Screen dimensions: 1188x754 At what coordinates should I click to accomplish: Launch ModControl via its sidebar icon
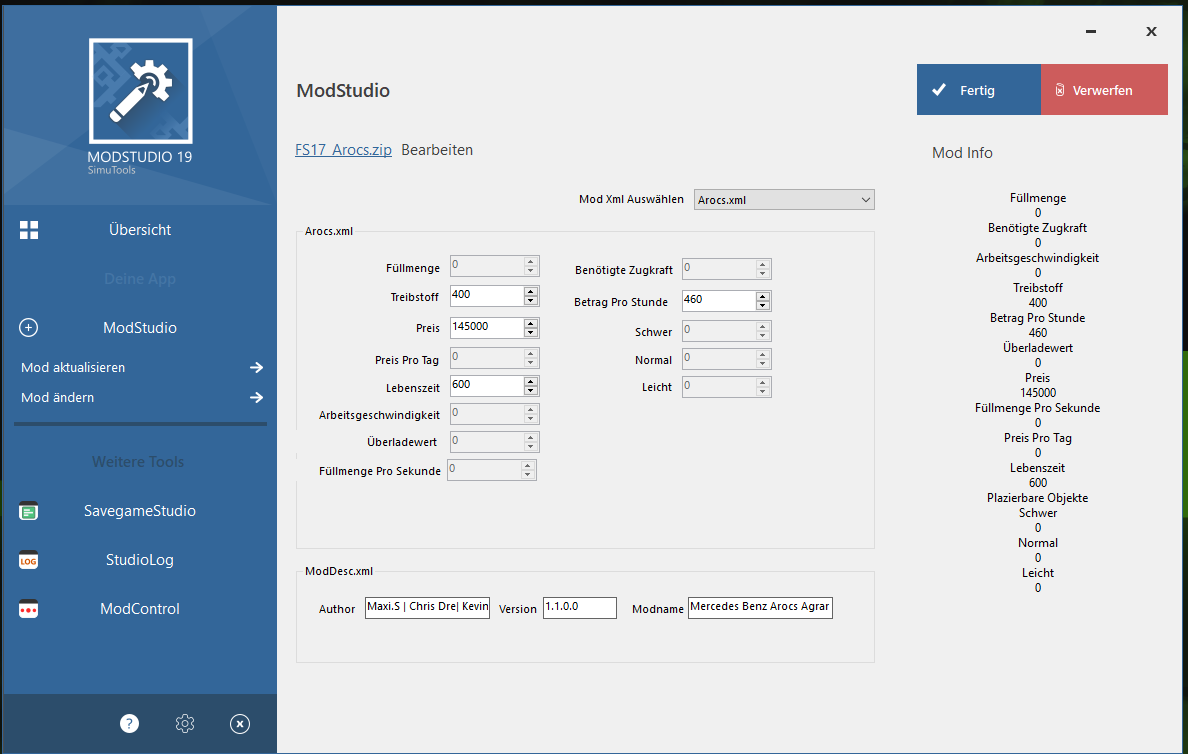point(29,609)
